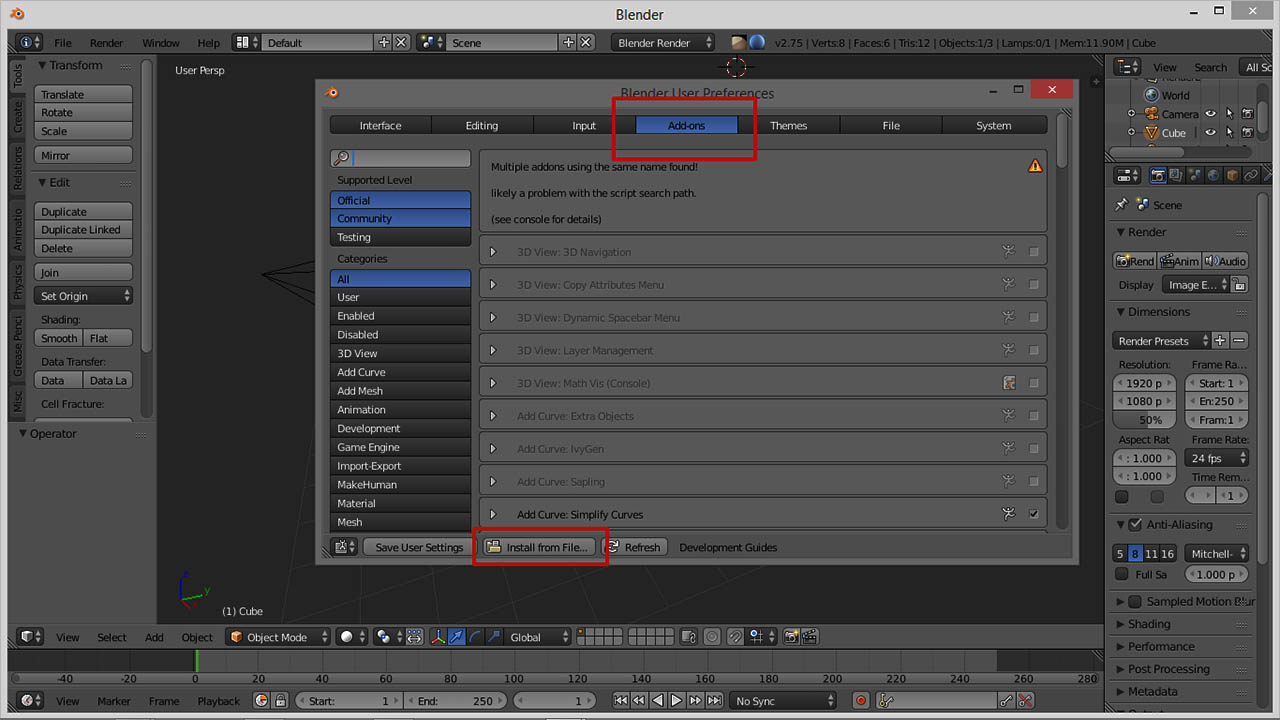Click the warning triangle in addon message
Screen dimensions: 1280x720
coord(1035,166)
